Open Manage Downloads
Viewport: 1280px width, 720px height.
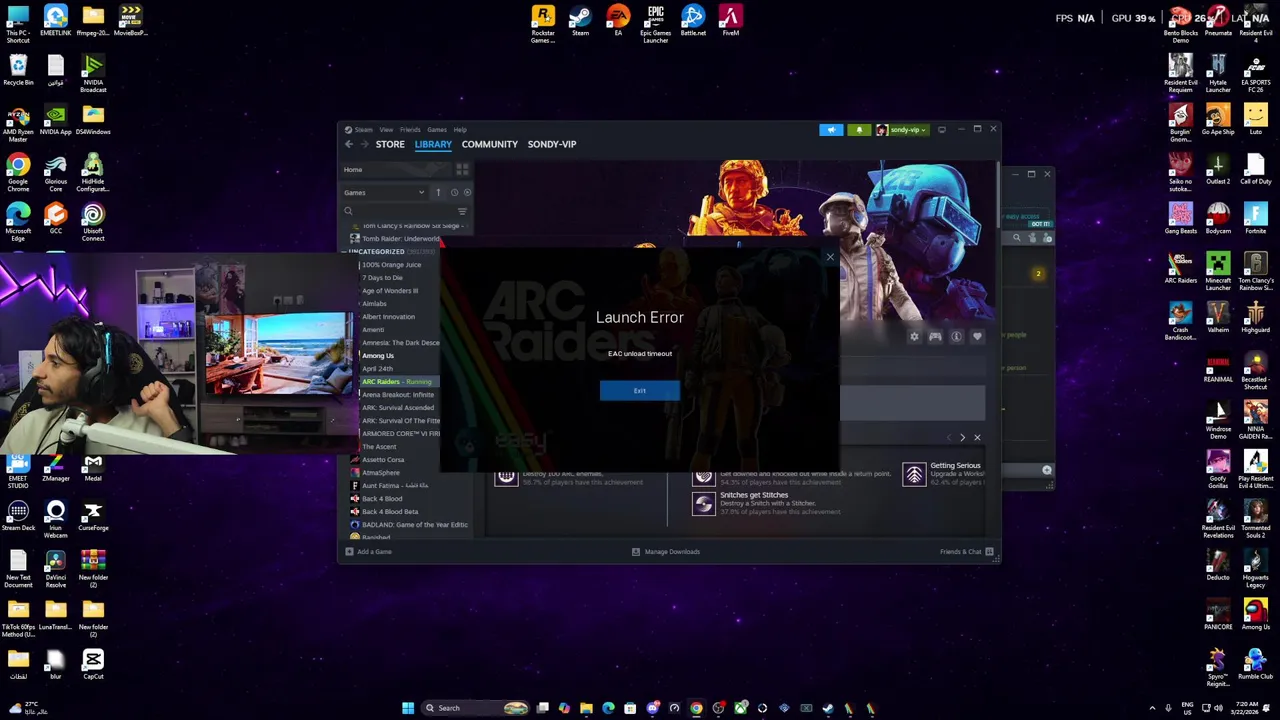tap(666, 552)
